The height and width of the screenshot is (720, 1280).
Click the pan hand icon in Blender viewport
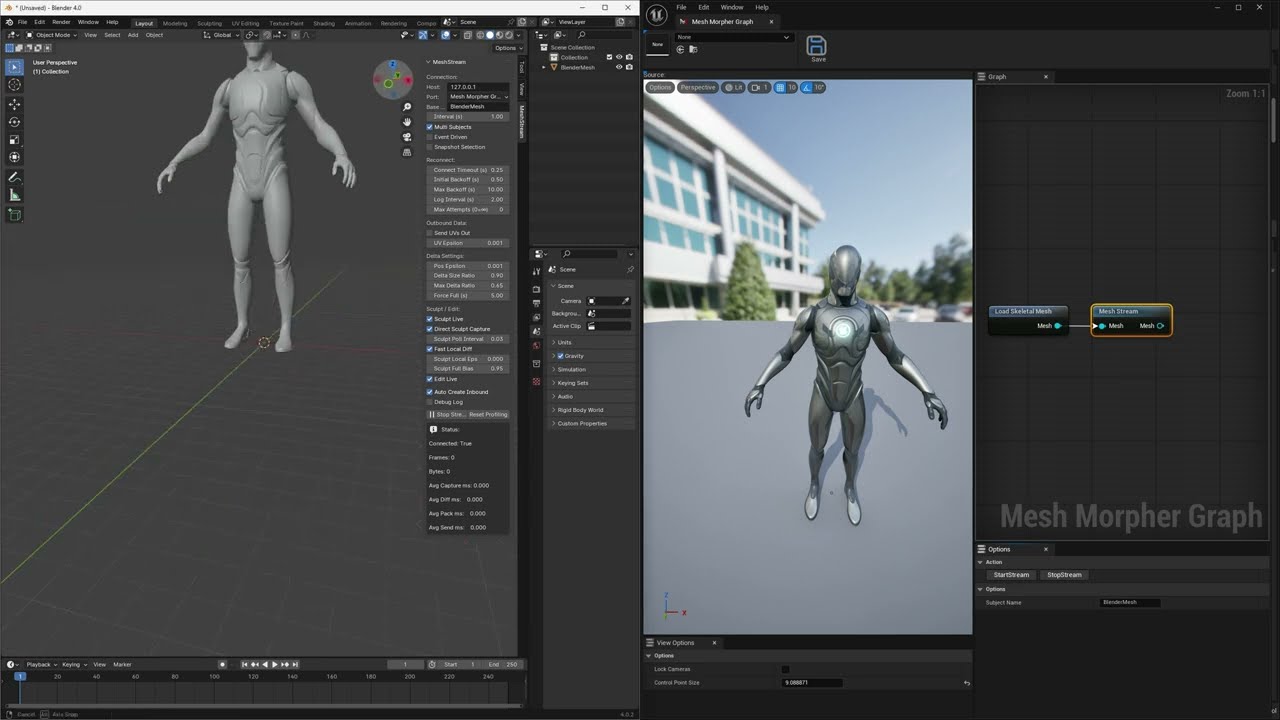click(407, 122)
